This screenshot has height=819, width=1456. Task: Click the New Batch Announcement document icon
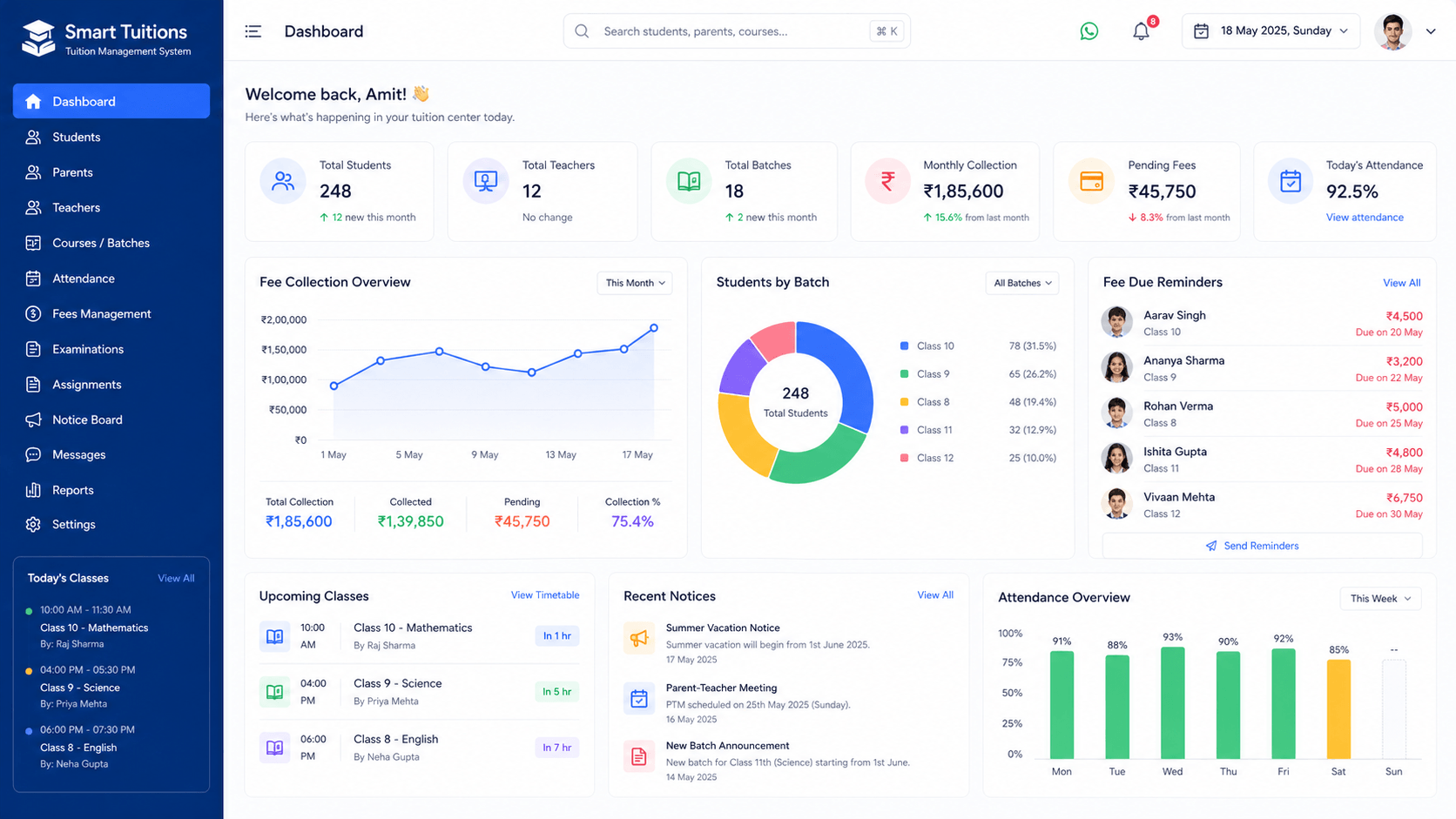tap(639, 756)
